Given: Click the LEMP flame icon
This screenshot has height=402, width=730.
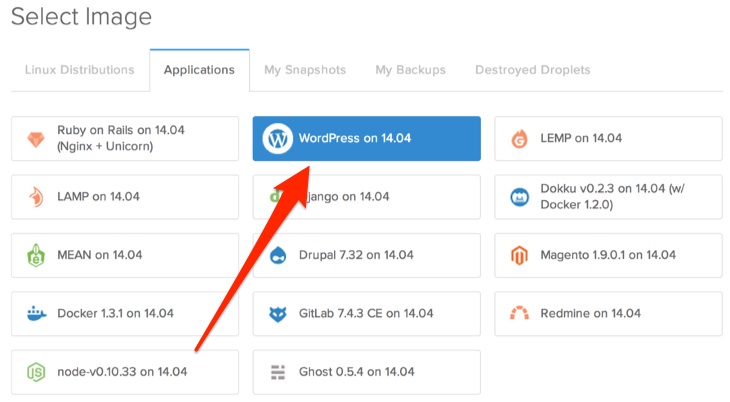Looking at the screenshot, I should [x=520, y=139].
